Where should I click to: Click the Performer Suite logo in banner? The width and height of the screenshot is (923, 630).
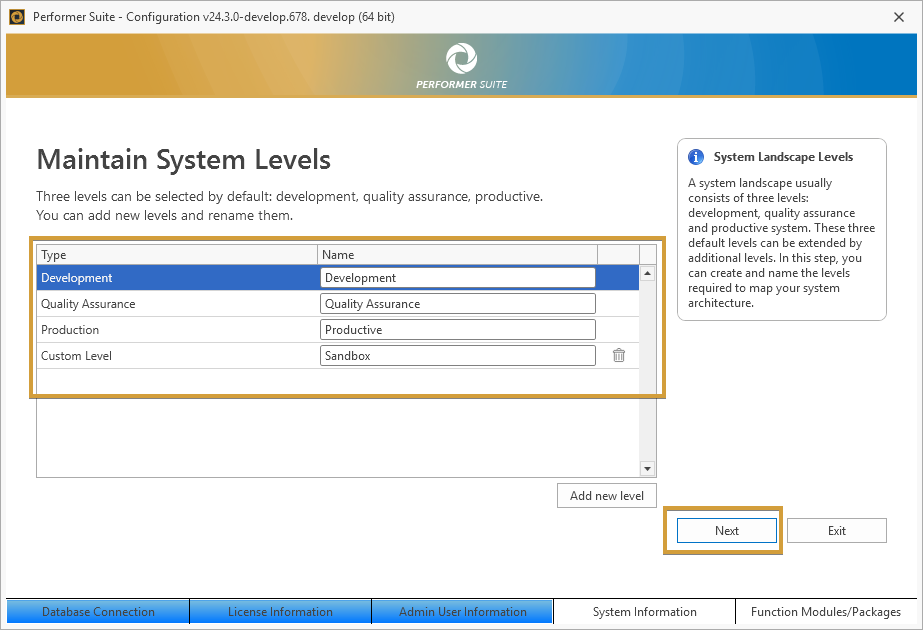point(461,59)
